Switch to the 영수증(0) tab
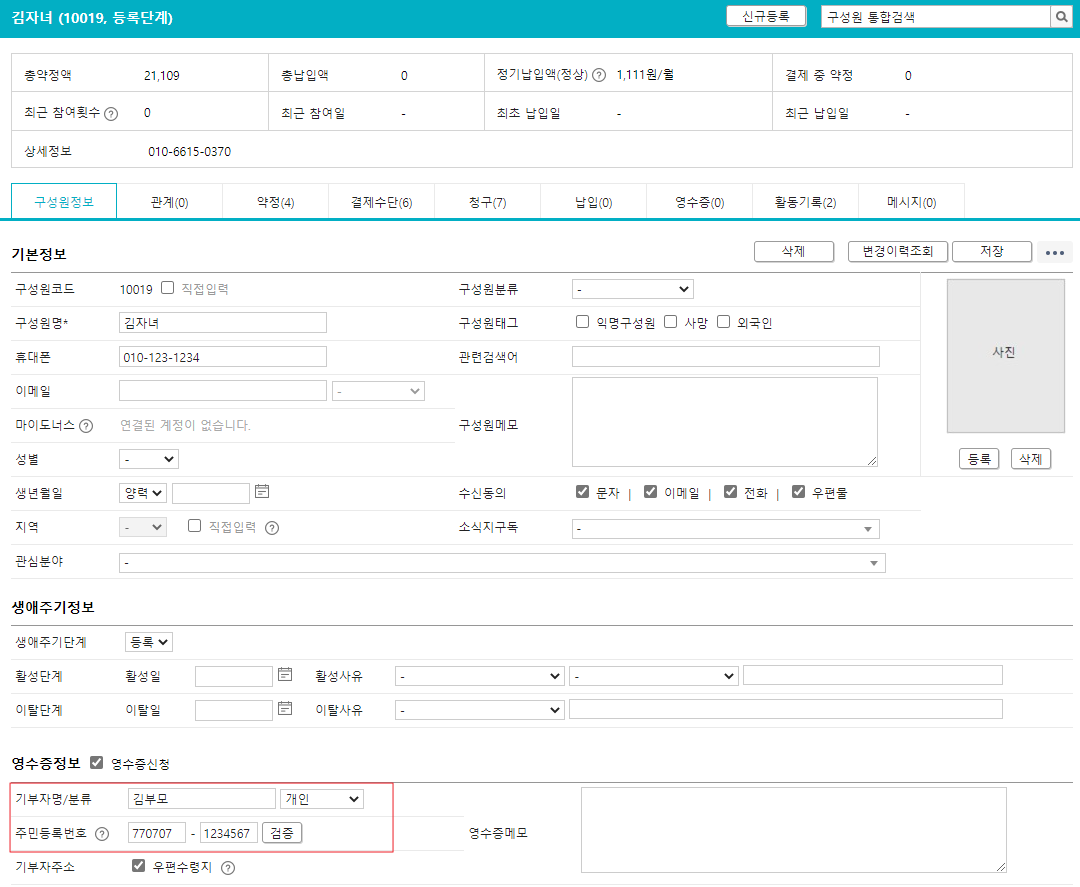 pos(700,202)
